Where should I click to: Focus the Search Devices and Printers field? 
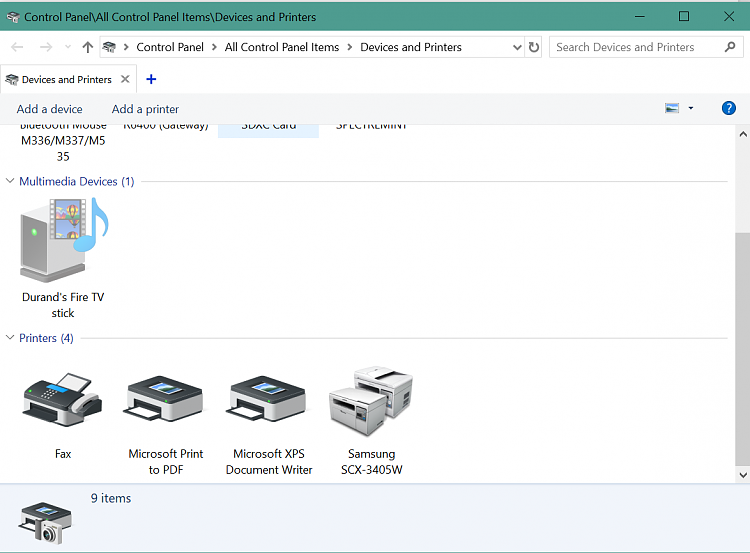click(x=646, y=47)
